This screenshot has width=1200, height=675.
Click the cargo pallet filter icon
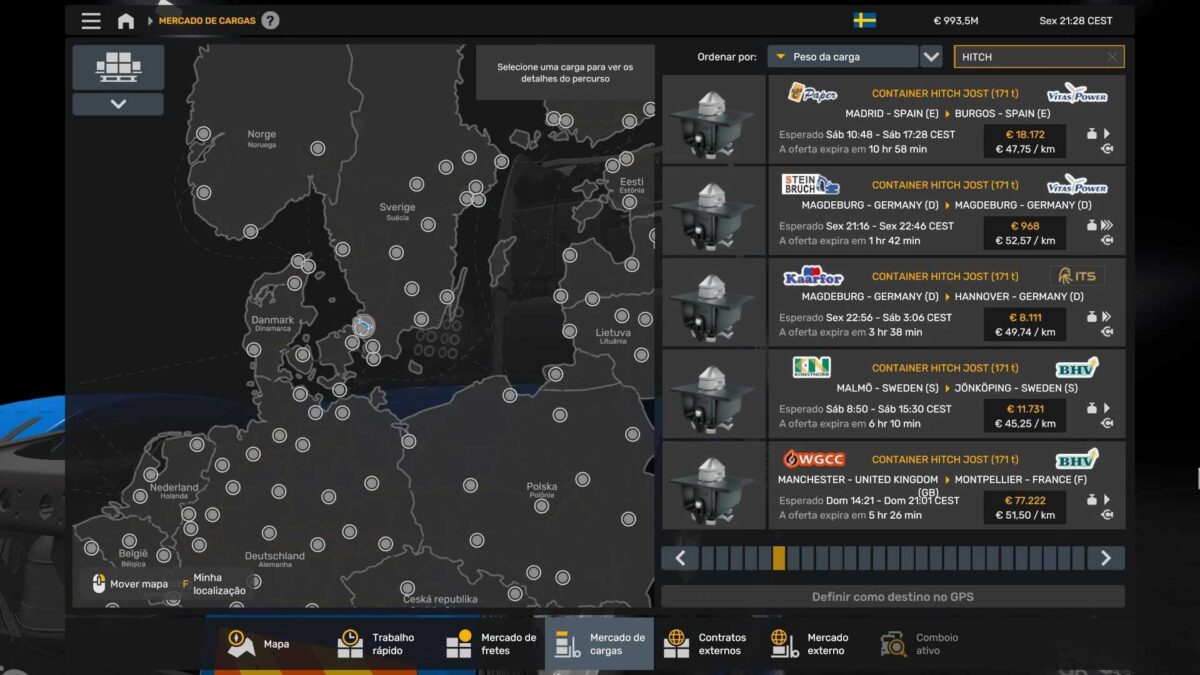click(118, 67)
